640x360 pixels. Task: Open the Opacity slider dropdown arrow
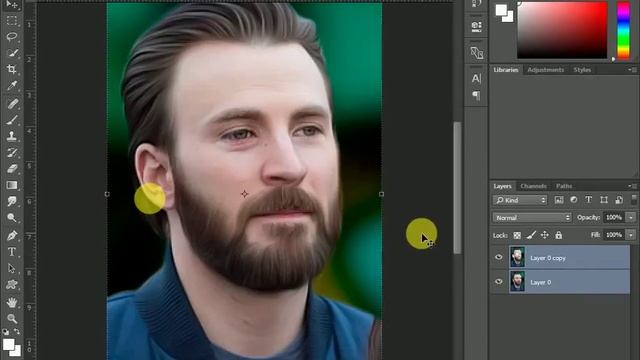631,218
